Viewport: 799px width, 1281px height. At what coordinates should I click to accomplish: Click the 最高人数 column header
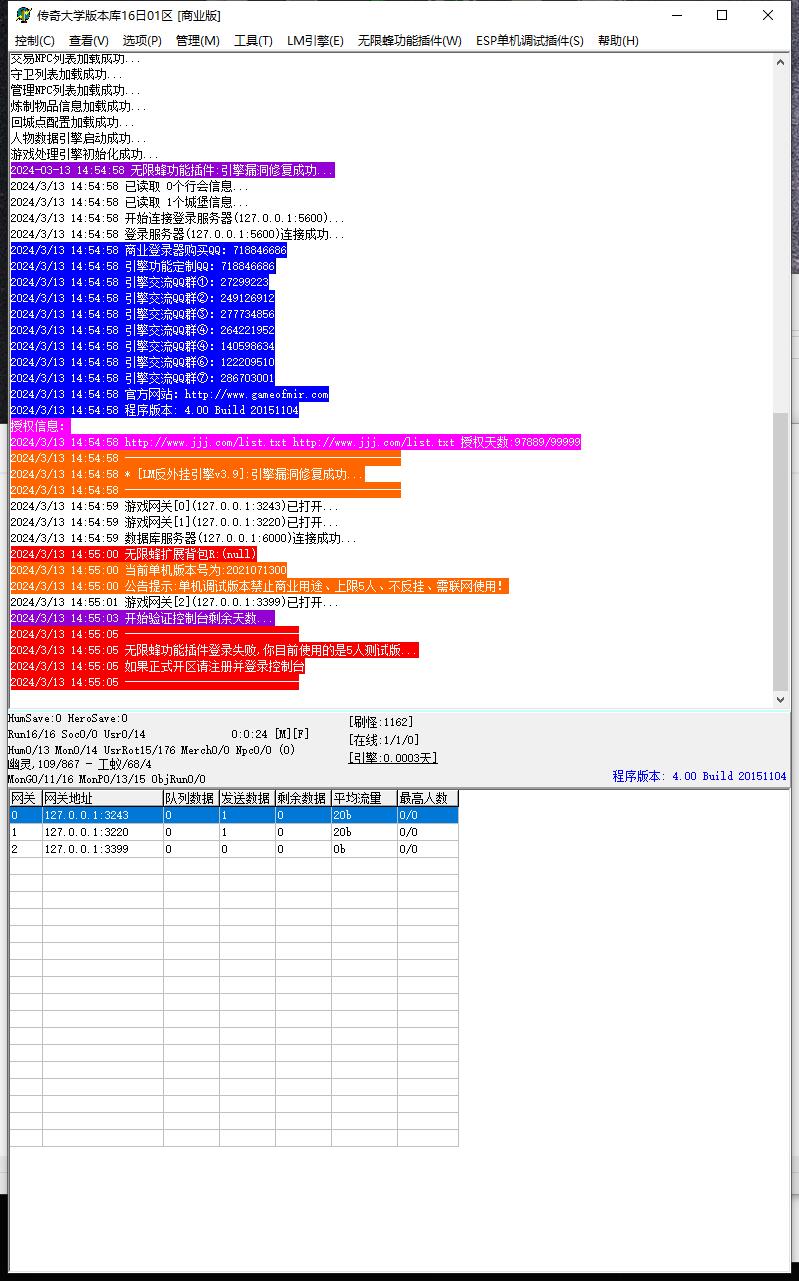(427, 798)
